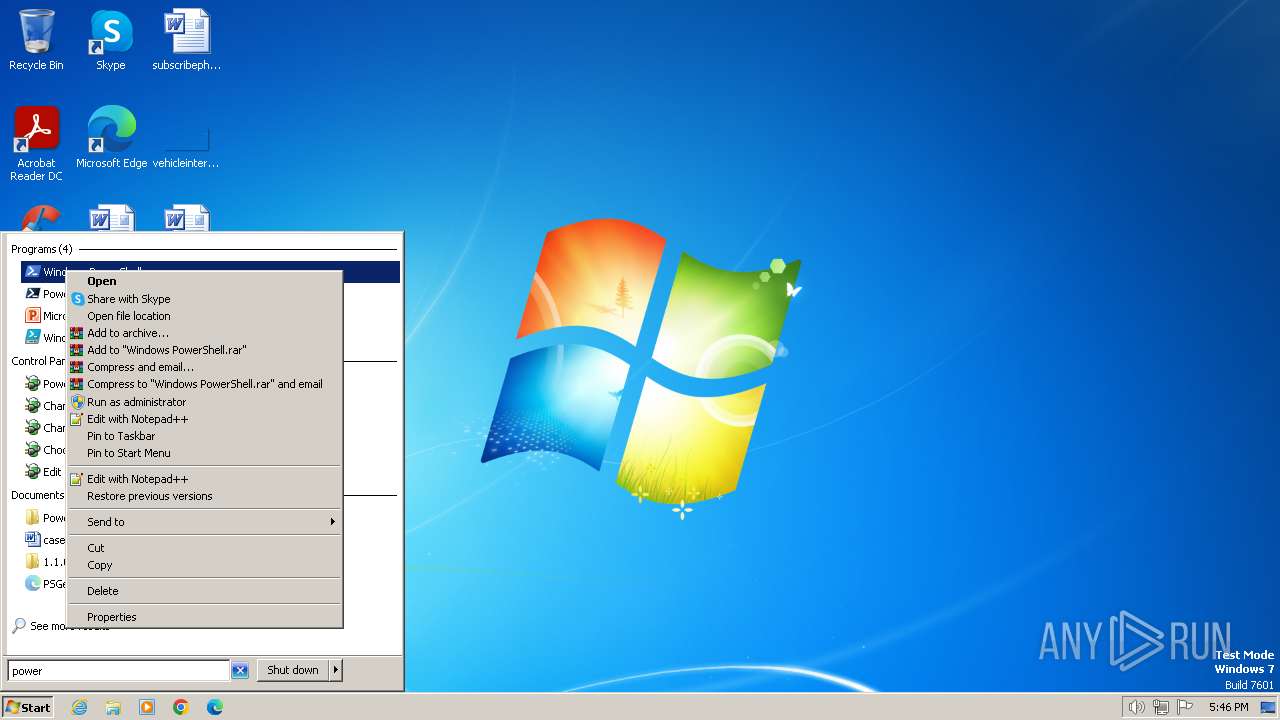Viewport: 1280px width, 720px height.
Task: Open Microsoft Edge from the taskbar
Action: [x=215, y=707]
